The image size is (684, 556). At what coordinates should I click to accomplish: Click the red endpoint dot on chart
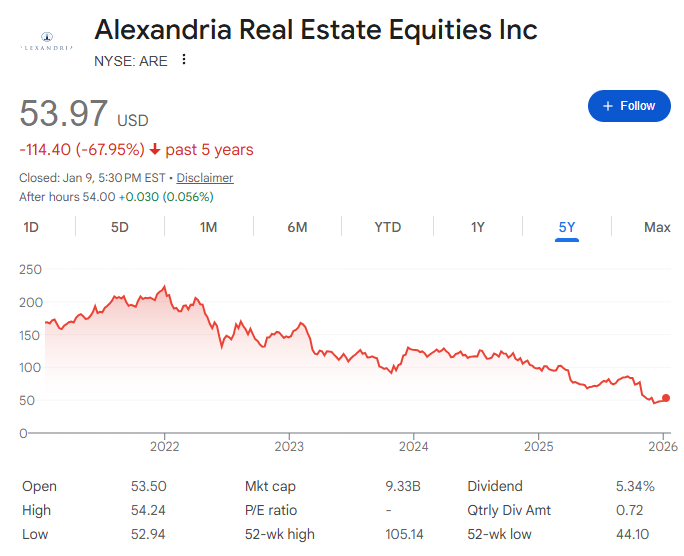tap(666, 398)
